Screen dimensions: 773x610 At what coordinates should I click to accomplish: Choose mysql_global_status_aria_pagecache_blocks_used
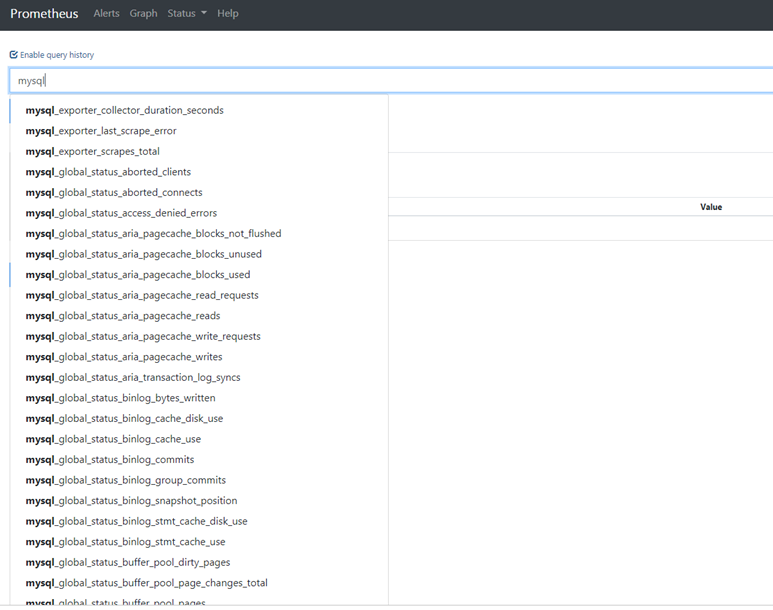coord(199,275)
